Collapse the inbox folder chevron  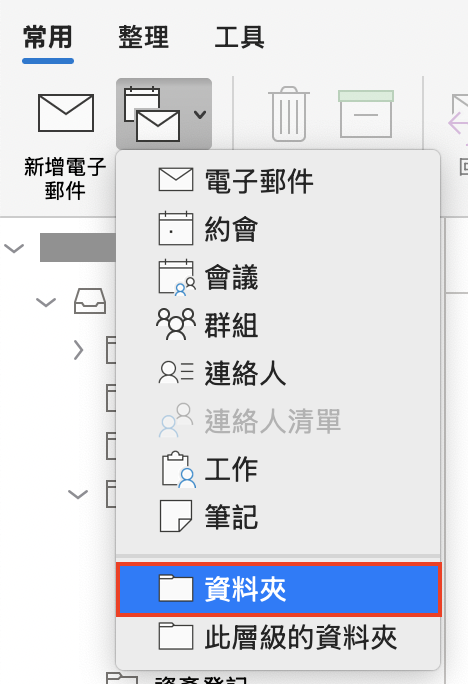pyautogui.click(x=46, y=302)
